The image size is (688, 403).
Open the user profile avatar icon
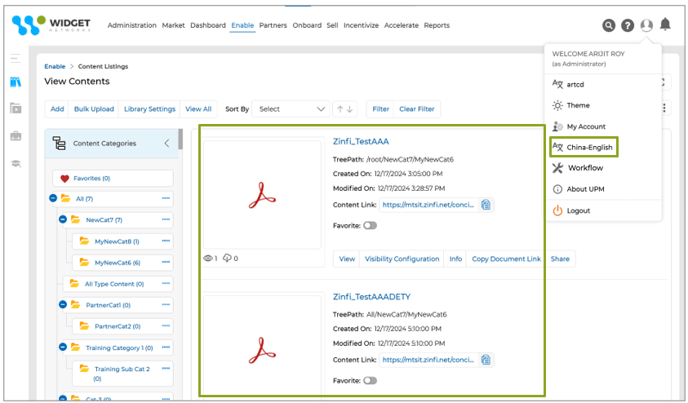click(x=646, y=26)
